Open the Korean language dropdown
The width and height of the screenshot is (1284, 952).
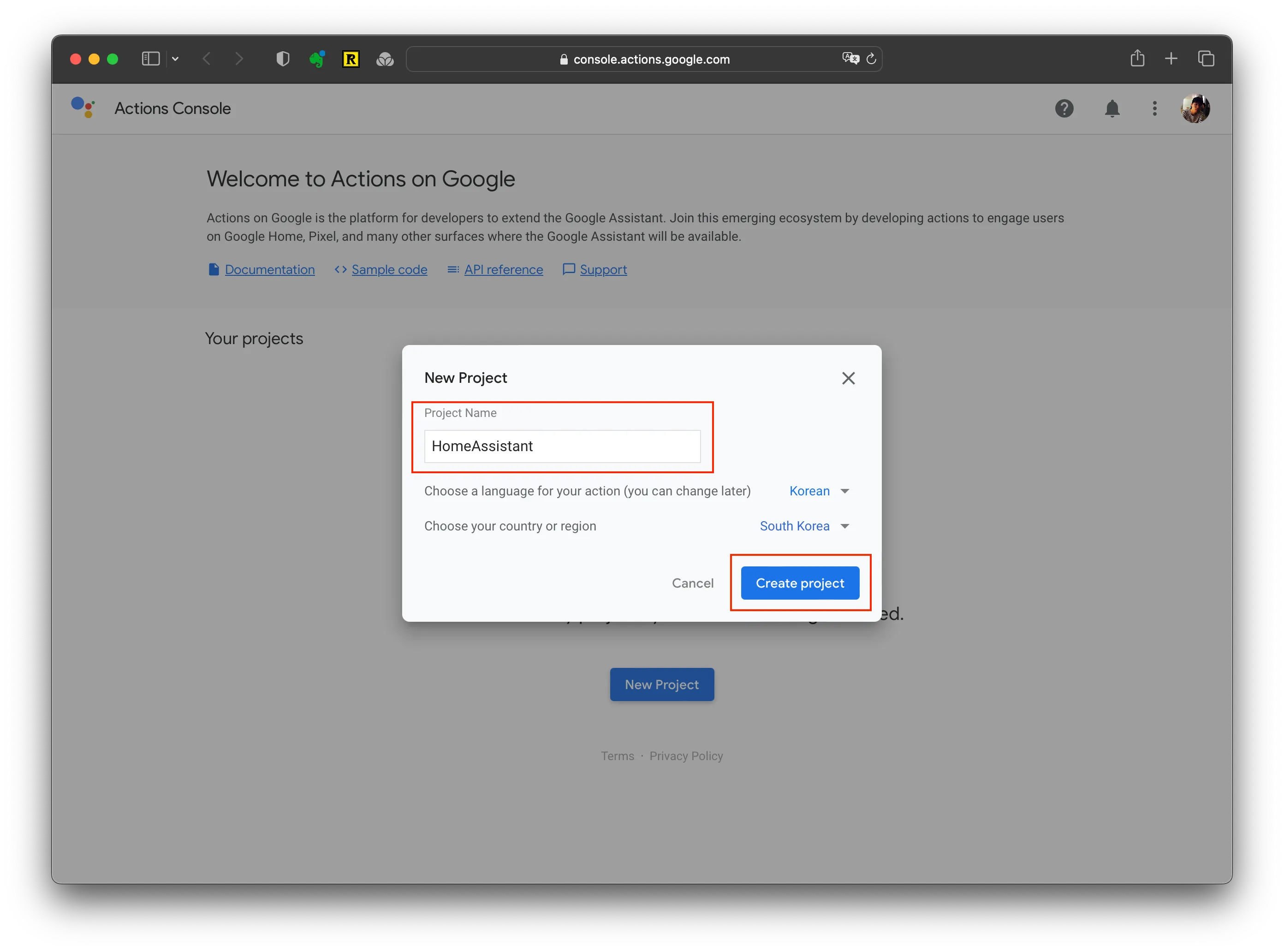point(819,491)
